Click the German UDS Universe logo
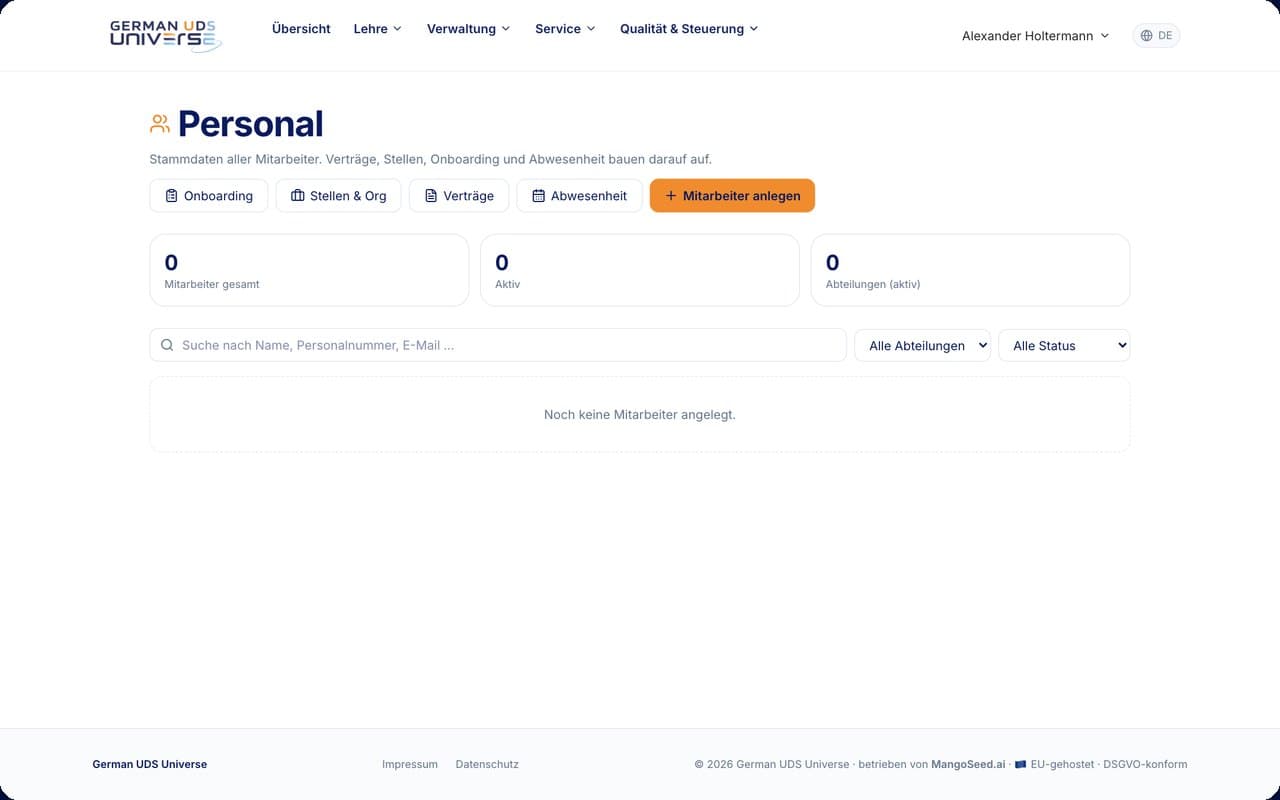The height and width of the screenshot is (800, 1280). pyautogui.click(x=166, y=35)
